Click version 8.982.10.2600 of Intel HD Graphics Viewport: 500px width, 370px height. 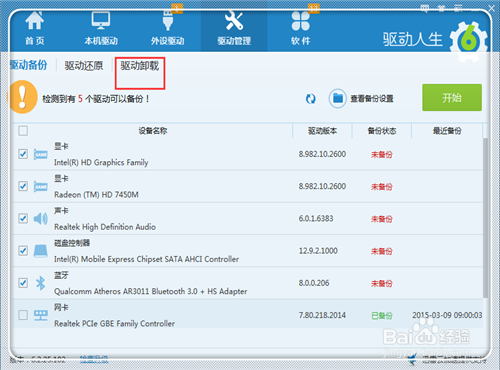pyautogui.click(x=322, y=154)
